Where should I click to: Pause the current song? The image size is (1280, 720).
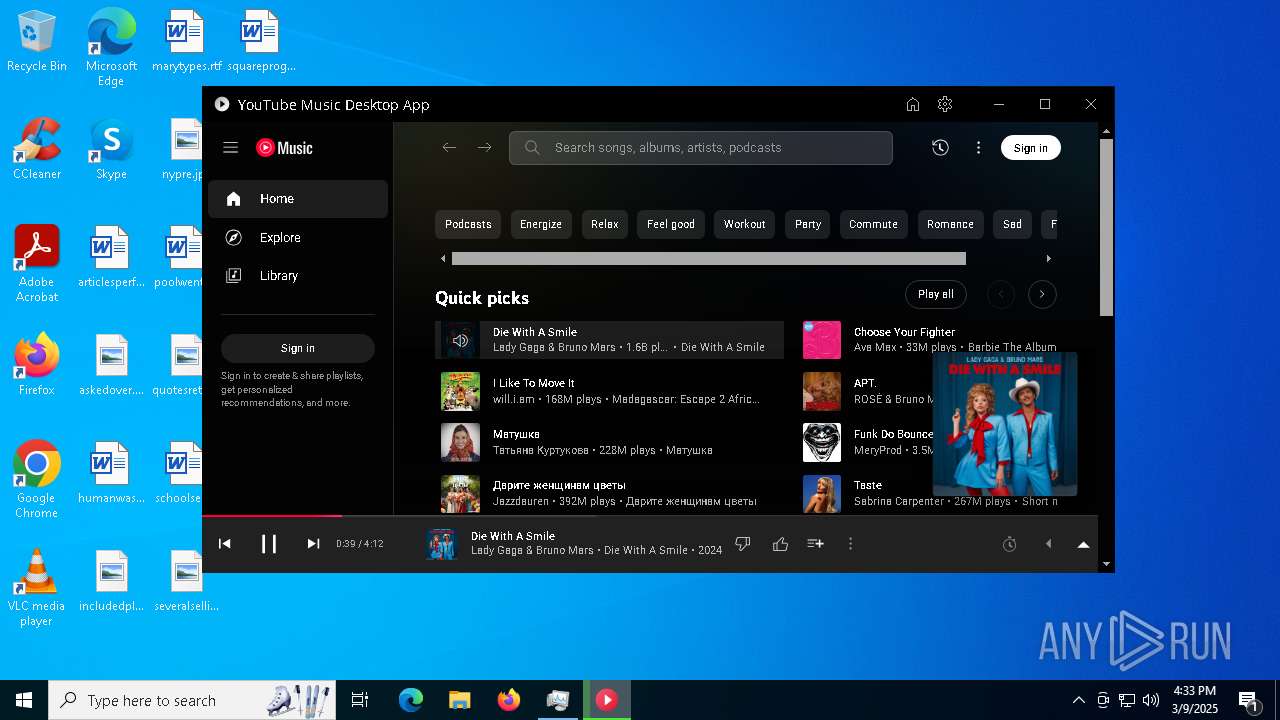(269, 544)
